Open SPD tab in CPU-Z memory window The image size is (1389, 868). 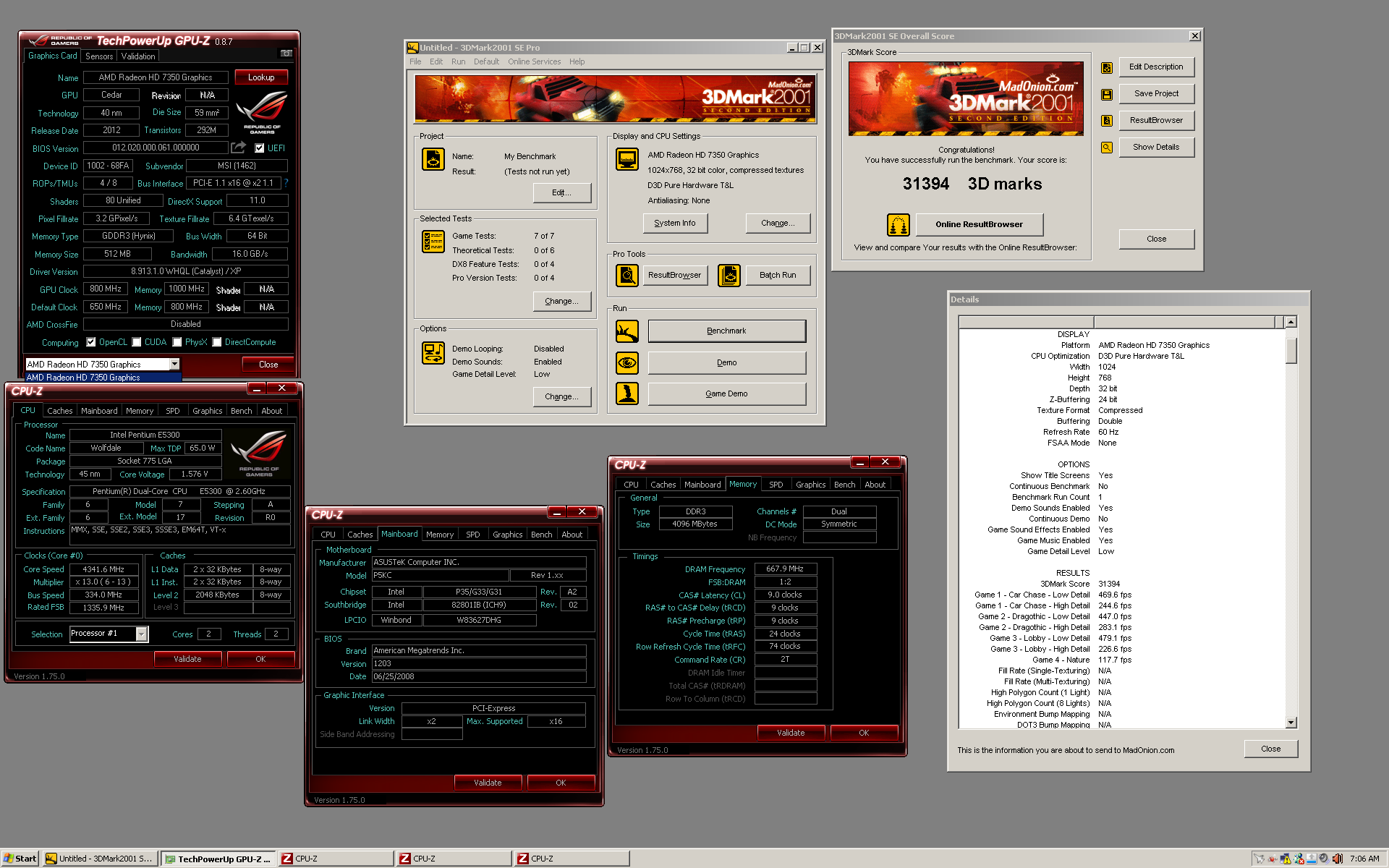pyautogui.click(x=776, y=485)
